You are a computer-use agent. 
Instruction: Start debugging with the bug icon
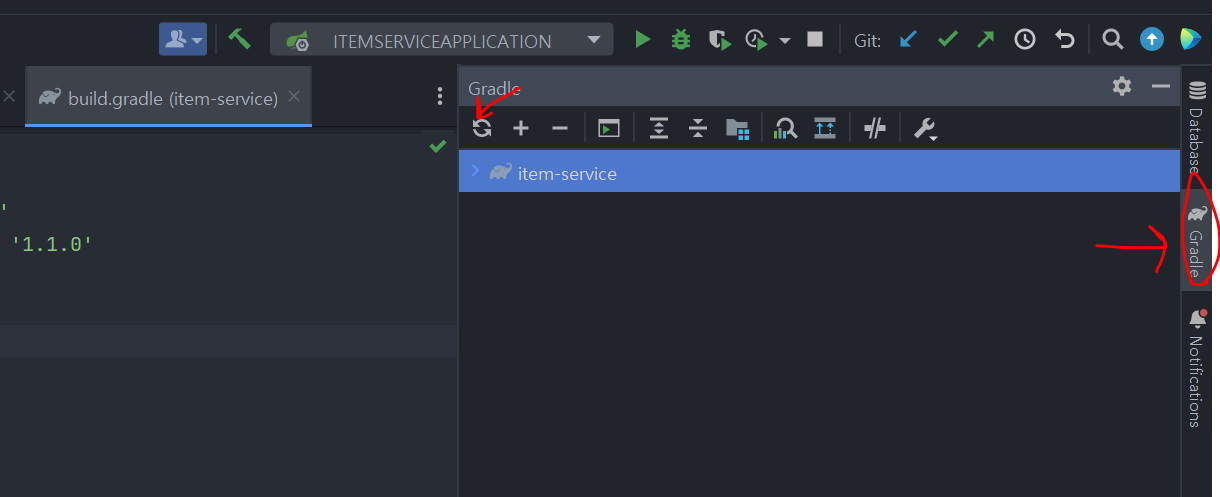681,40
